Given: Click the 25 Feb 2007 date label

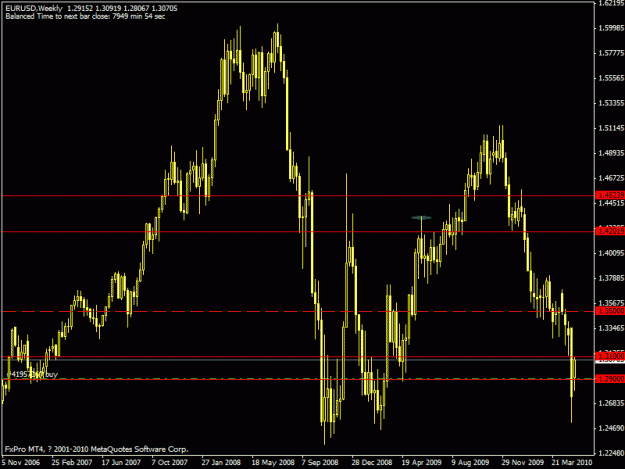Looking at the screenshot, I should pos(72,462).
